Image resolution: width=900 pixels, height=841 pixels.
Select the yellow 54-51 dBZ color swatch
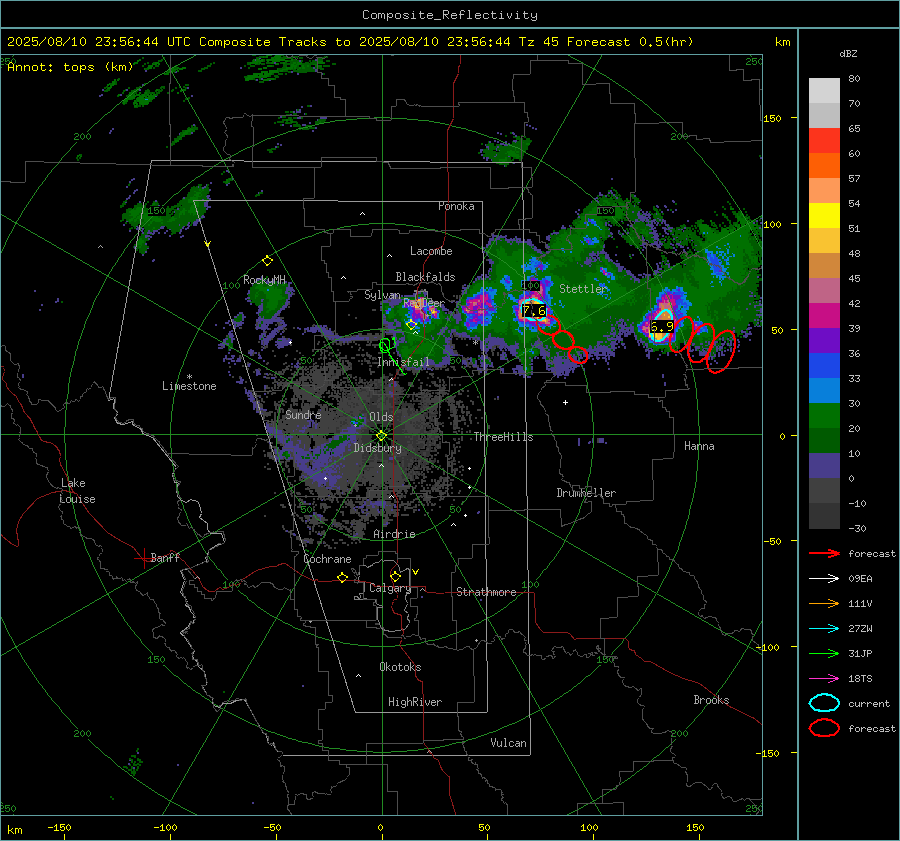(824, 216)
